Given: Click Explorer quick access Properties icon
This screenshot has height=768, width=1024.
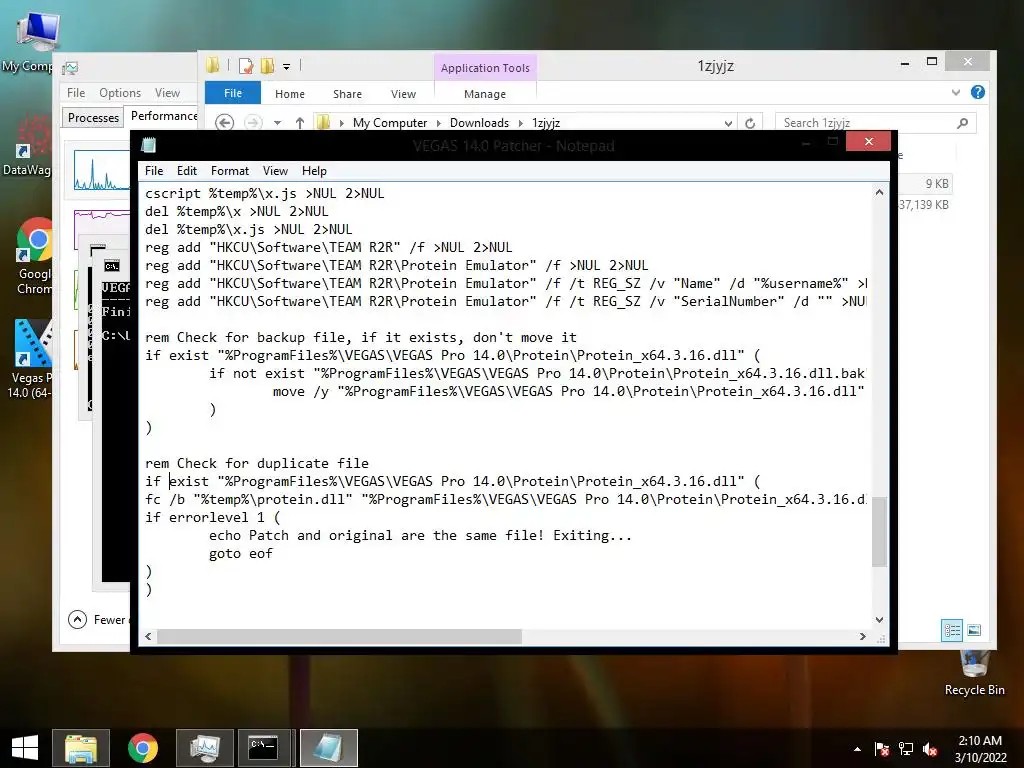Looking at the screenshot, I should (246, 66).
